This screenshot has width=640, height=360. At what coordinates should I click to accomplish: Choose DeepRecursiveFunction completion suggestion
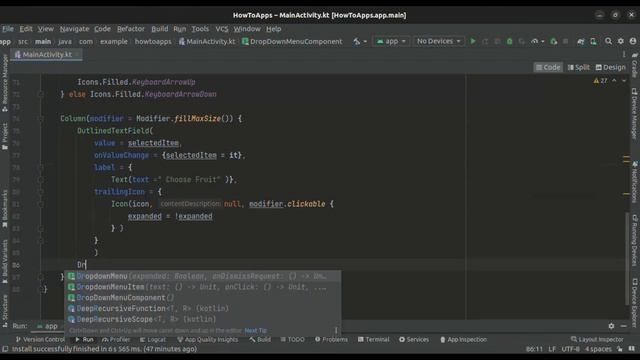pyautogui.click(x=203, y=309)
